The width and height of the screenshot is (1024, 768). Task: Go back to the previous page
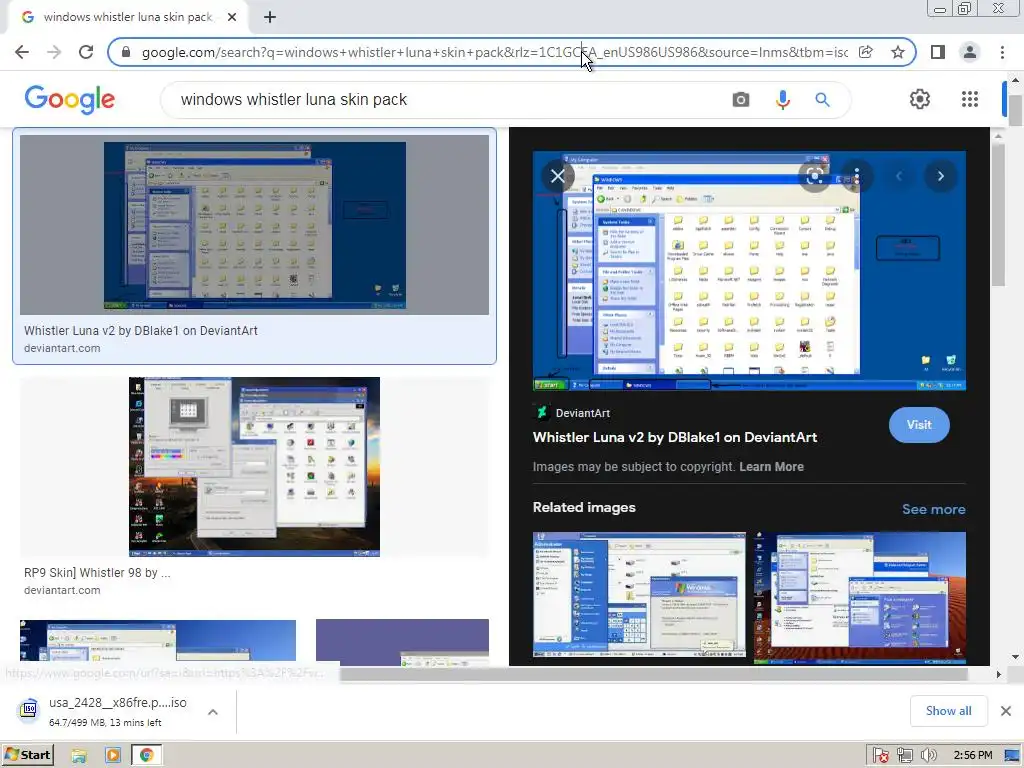click(x=22, y=52)
